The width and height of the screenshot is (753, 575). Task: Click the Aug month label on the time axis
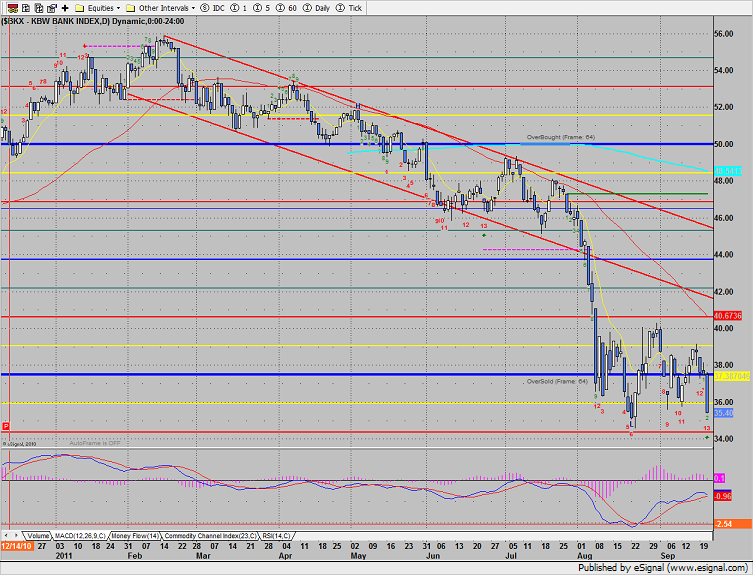[584, 556]
